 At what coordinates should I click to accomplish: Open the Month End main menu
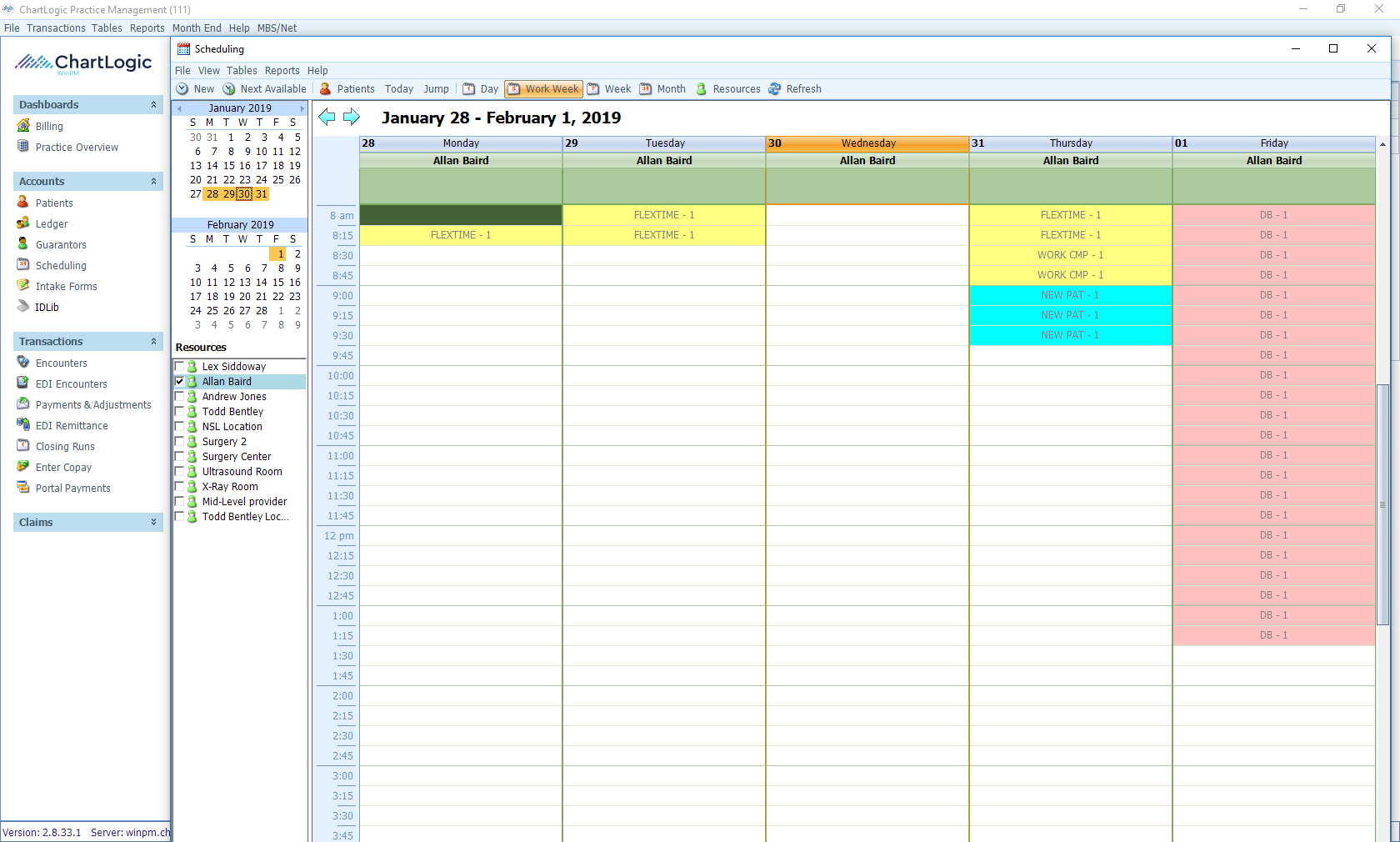[197, 28]
